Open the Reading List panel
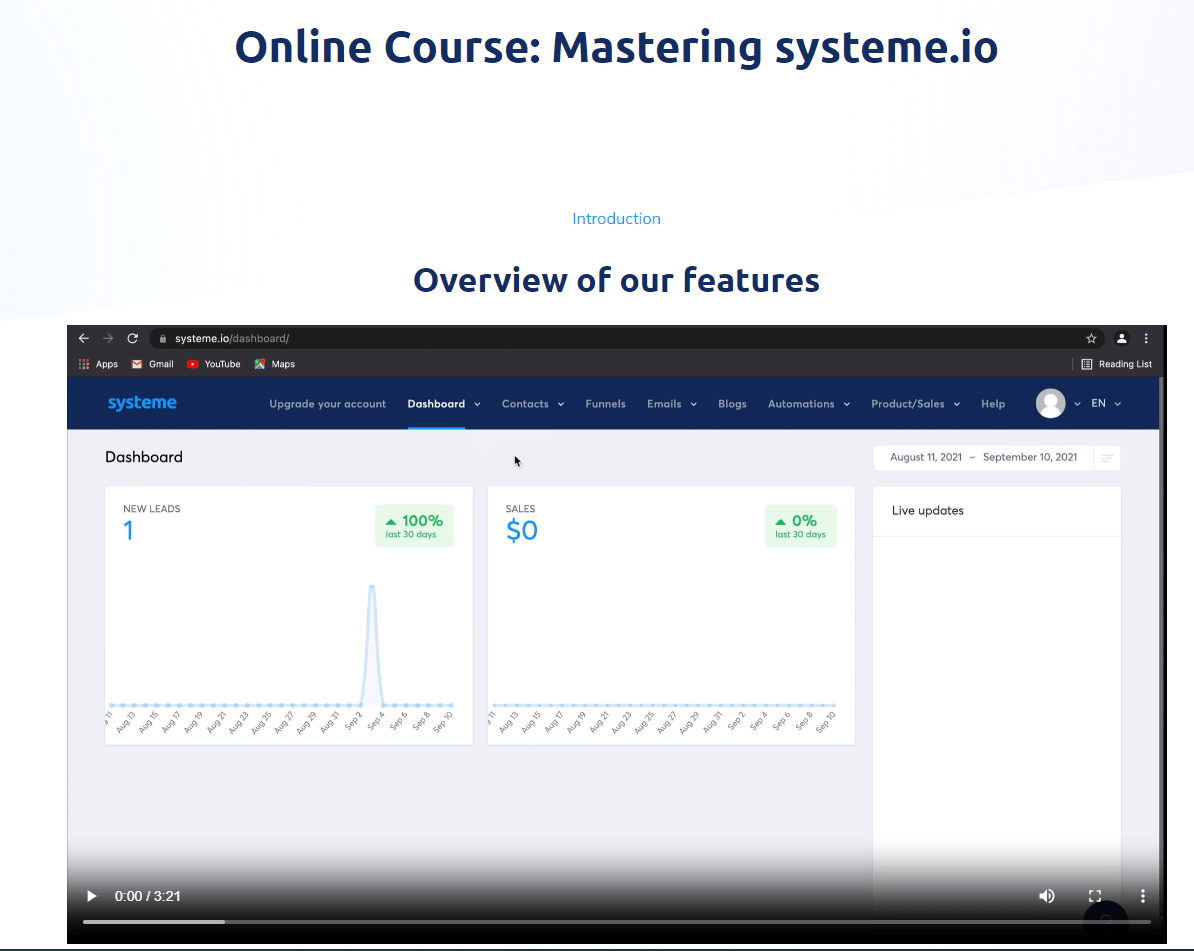The image size is (1194, 951). point(1116,364)
